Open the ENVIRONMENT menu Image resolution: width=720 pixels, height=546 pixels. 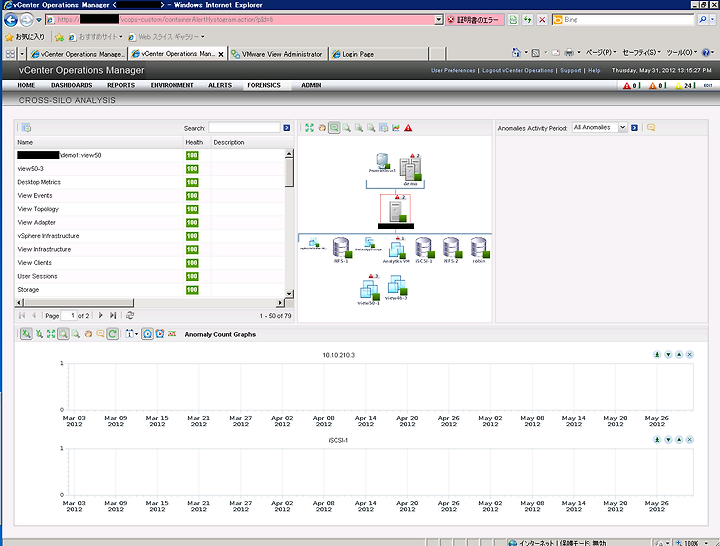click(172, 85)
